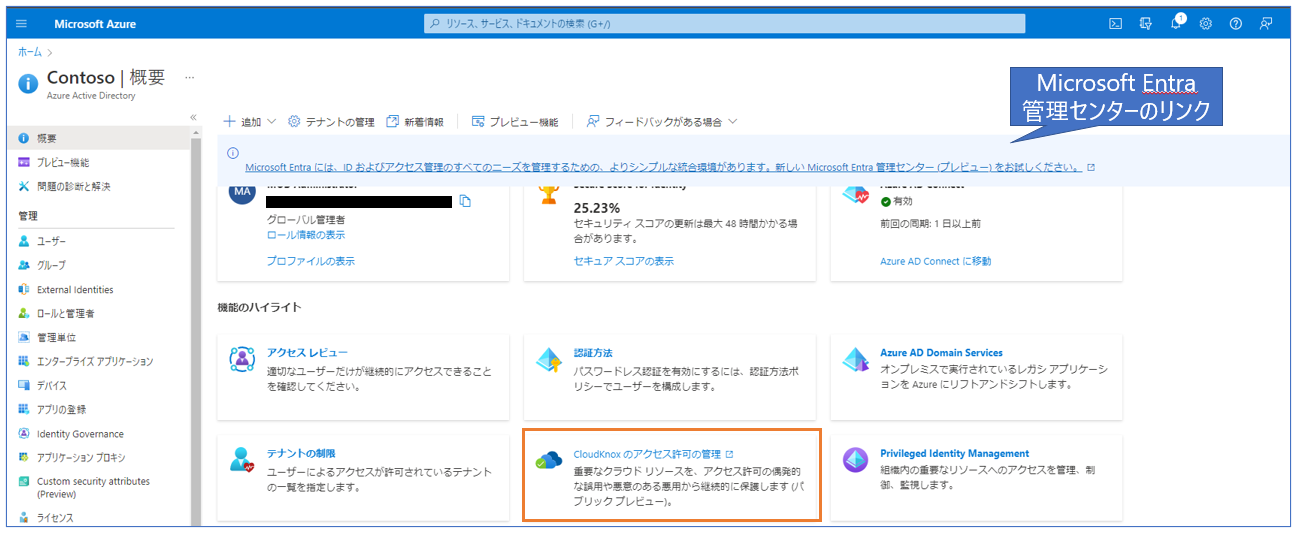This screenshot has height=533, width=1300.
Task: Click the デバイス sidebar icon
Action: pos(24,385)
